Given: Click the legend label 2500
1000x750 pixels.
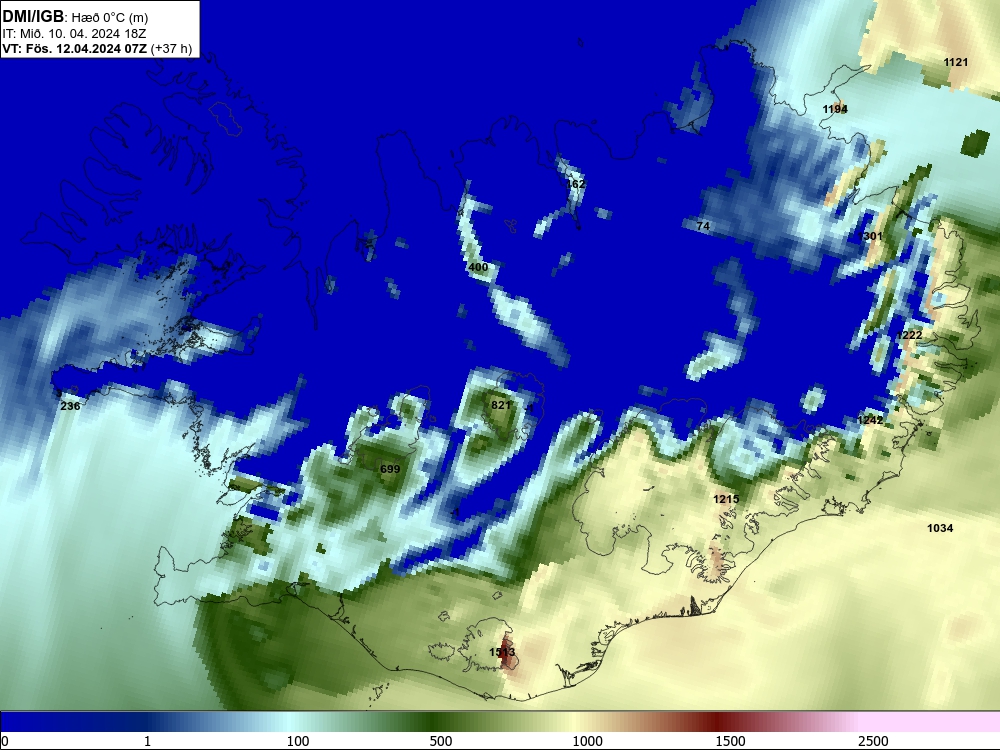Looking at the screenshot, I should (873, 741).
